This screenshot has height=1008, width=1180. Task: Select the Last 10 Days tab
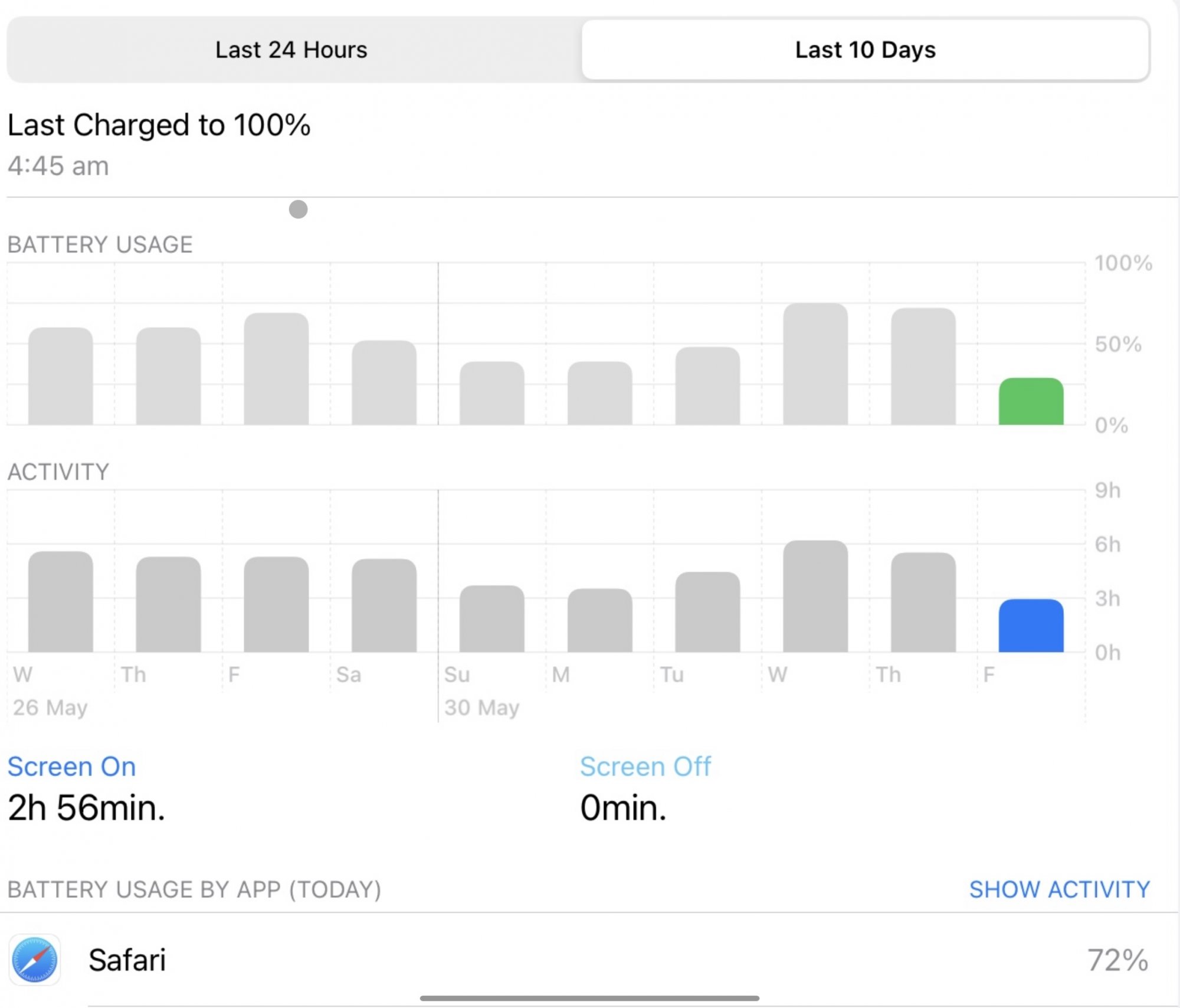click(x=865, y=50)
